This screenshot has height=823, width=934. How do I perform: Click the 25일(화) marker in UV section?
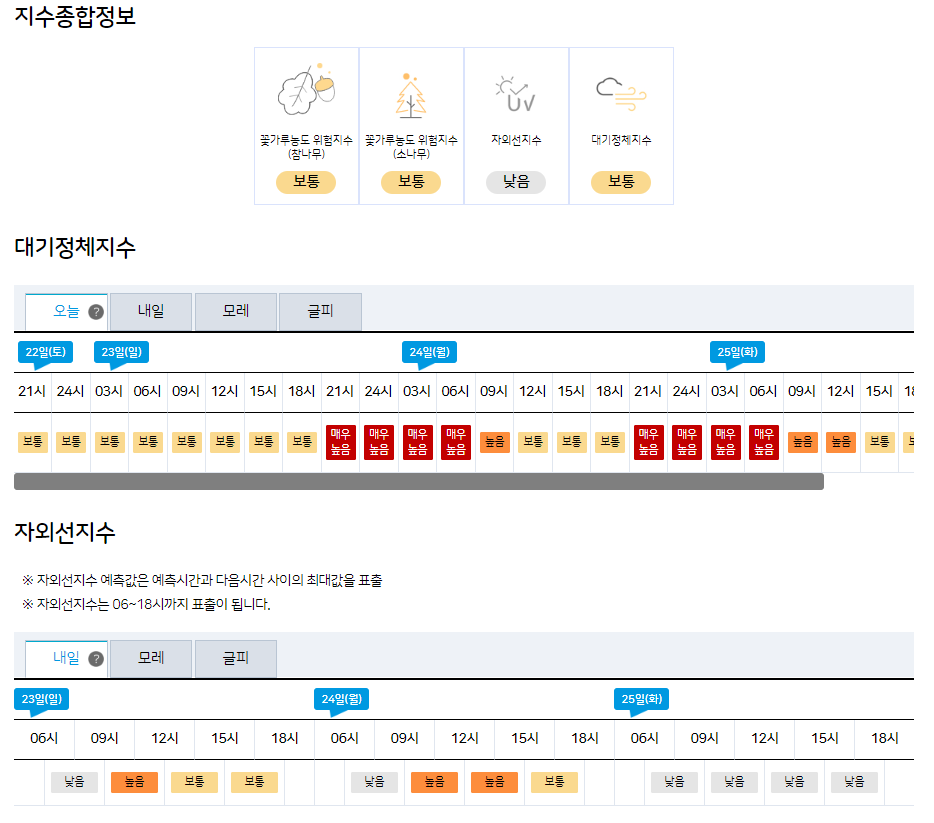(642, 700)
